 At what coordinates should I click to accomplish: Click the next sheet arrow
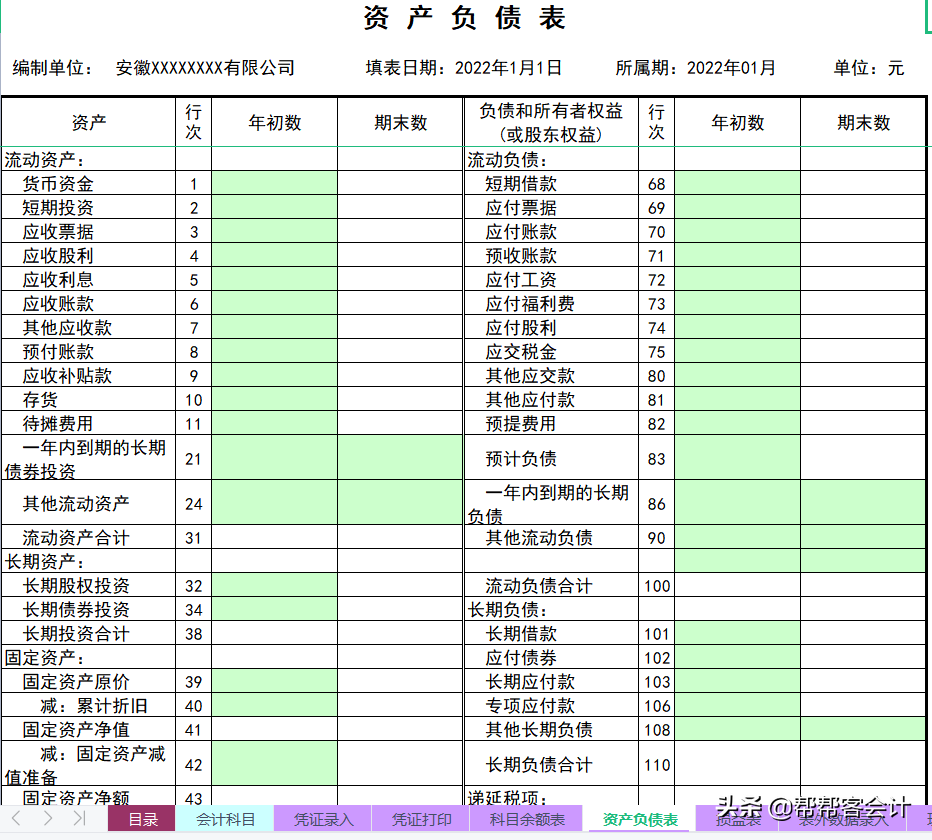click(48, 819)
